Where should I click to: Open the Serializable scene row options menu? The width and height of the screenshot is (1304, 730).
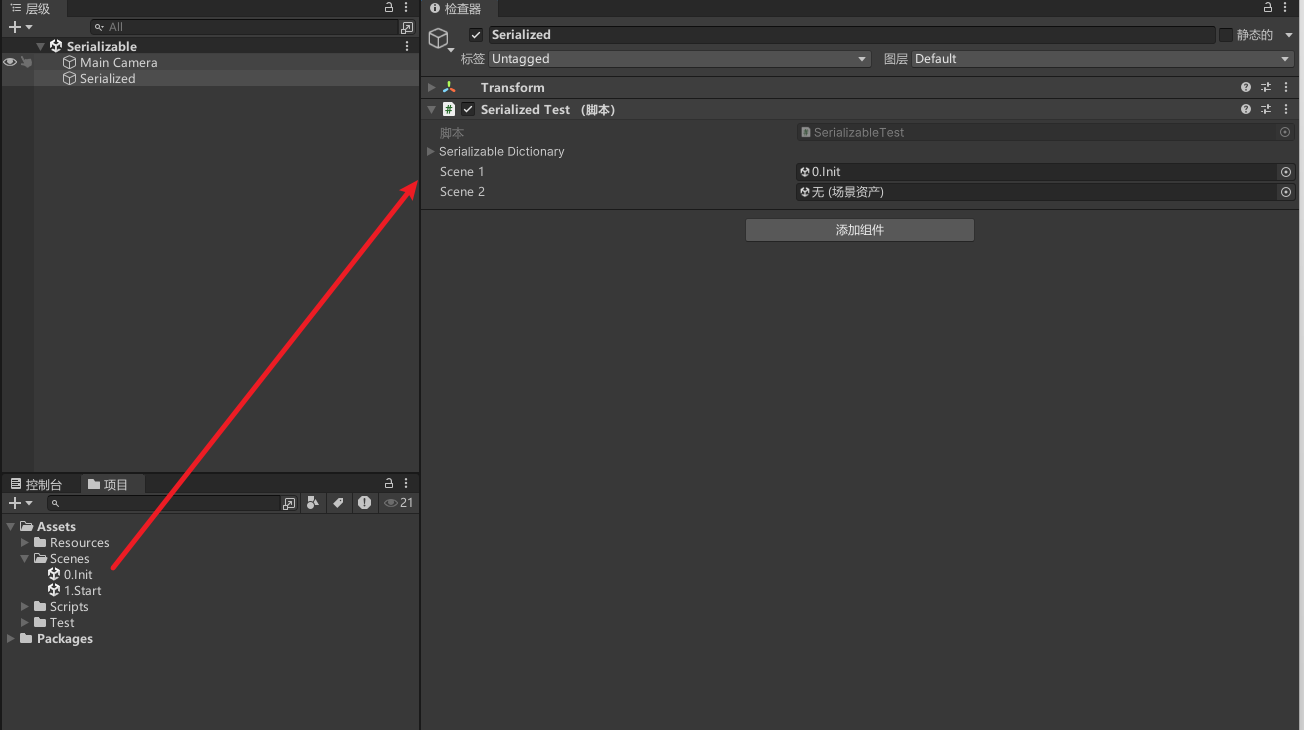click(x=407, y=46)
